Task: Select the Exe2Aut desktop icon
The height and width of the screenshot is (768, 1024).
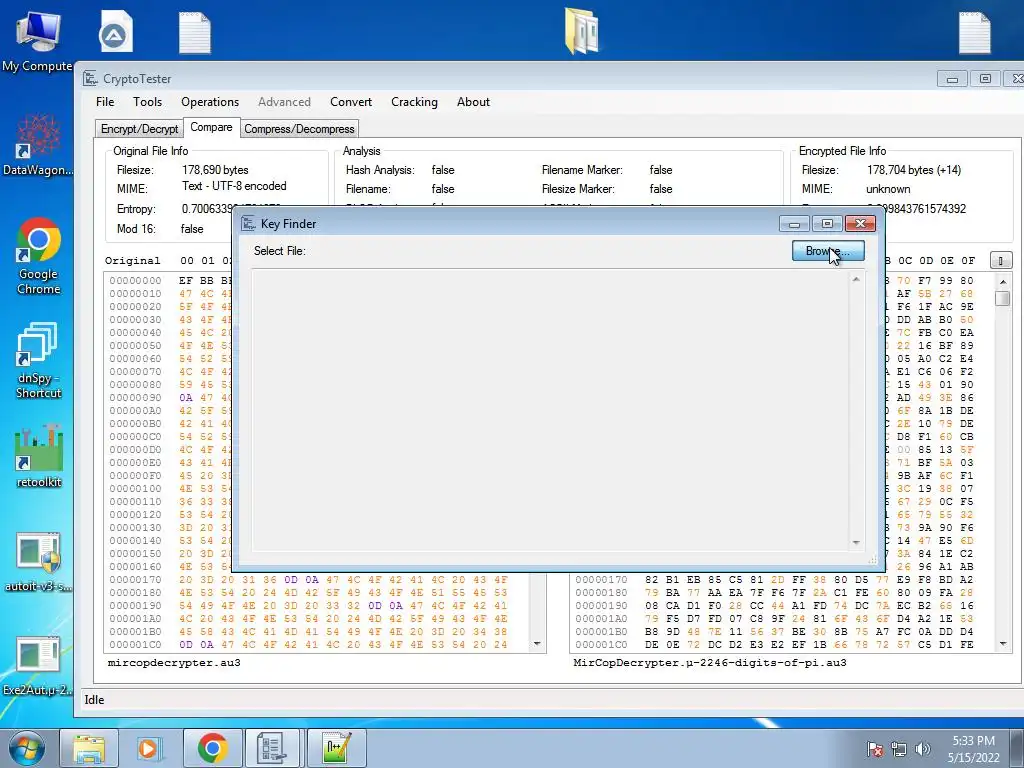Action: [x=38, y=666]
